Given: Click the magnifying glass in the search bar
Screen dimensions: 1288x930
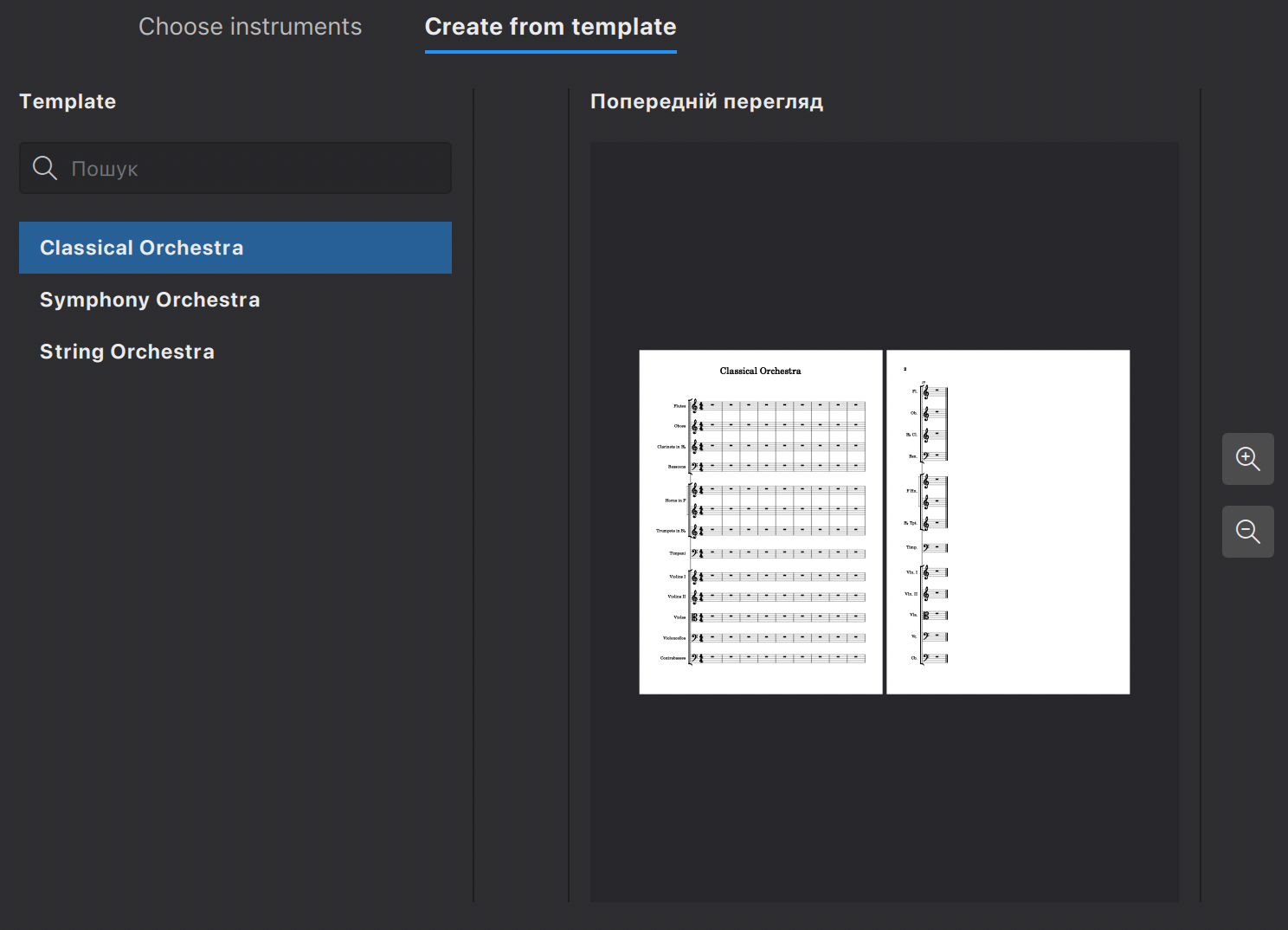Looking at the screenshot, I should tap(44, 167).
